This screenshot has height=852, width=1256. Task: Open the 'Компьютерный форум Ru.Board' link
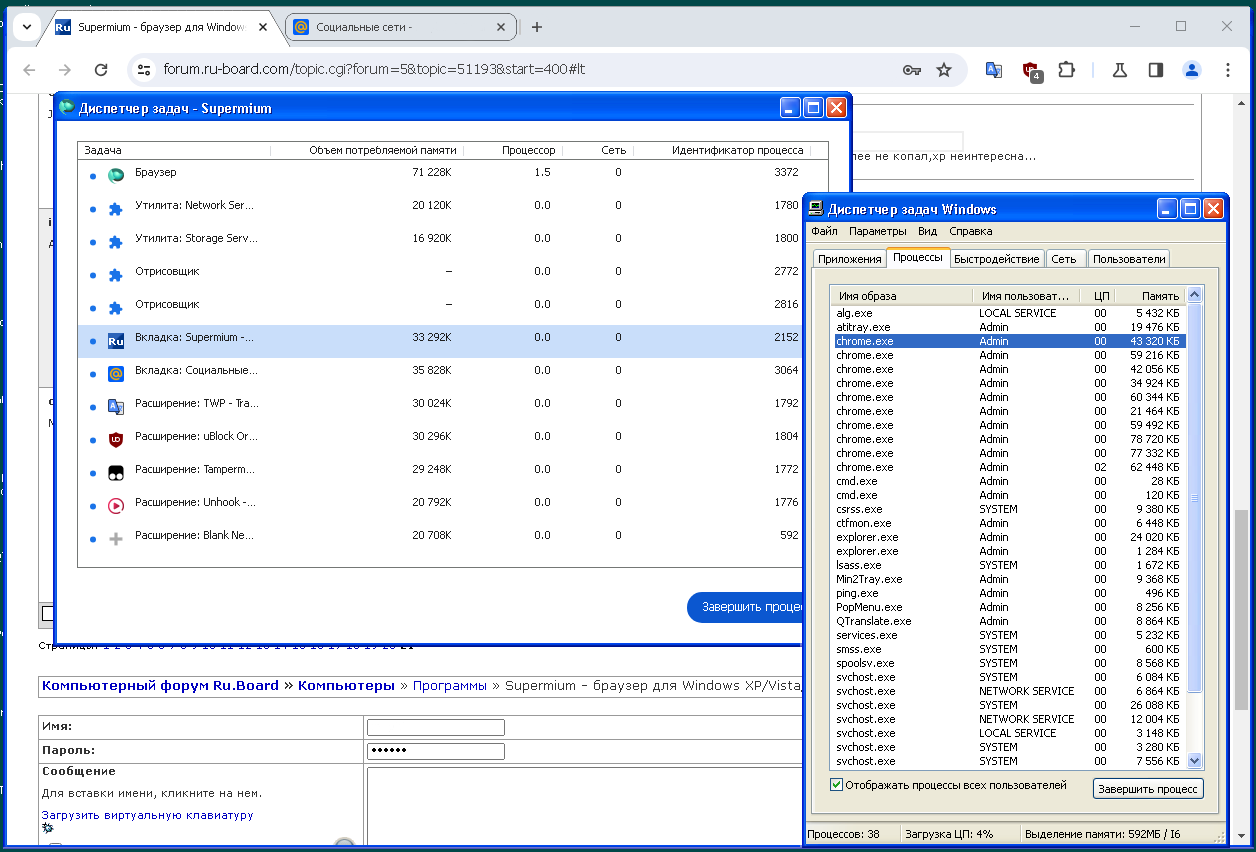160,686
